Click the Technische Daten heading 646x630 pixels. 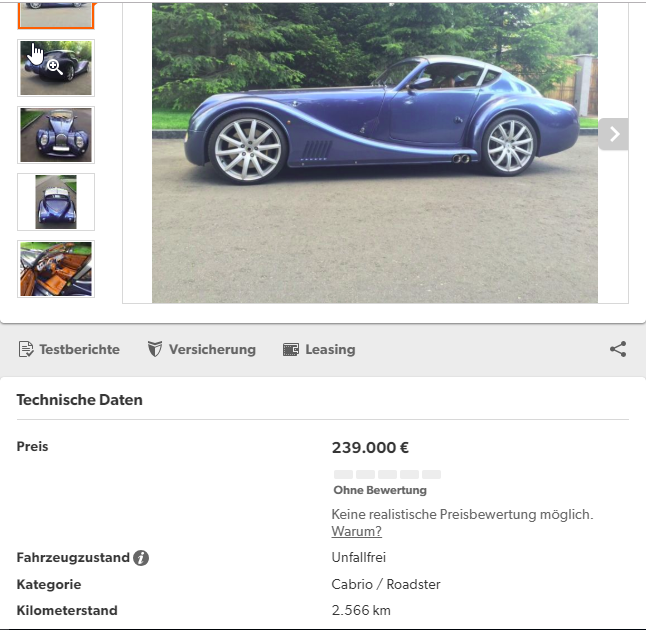(80, 400)
